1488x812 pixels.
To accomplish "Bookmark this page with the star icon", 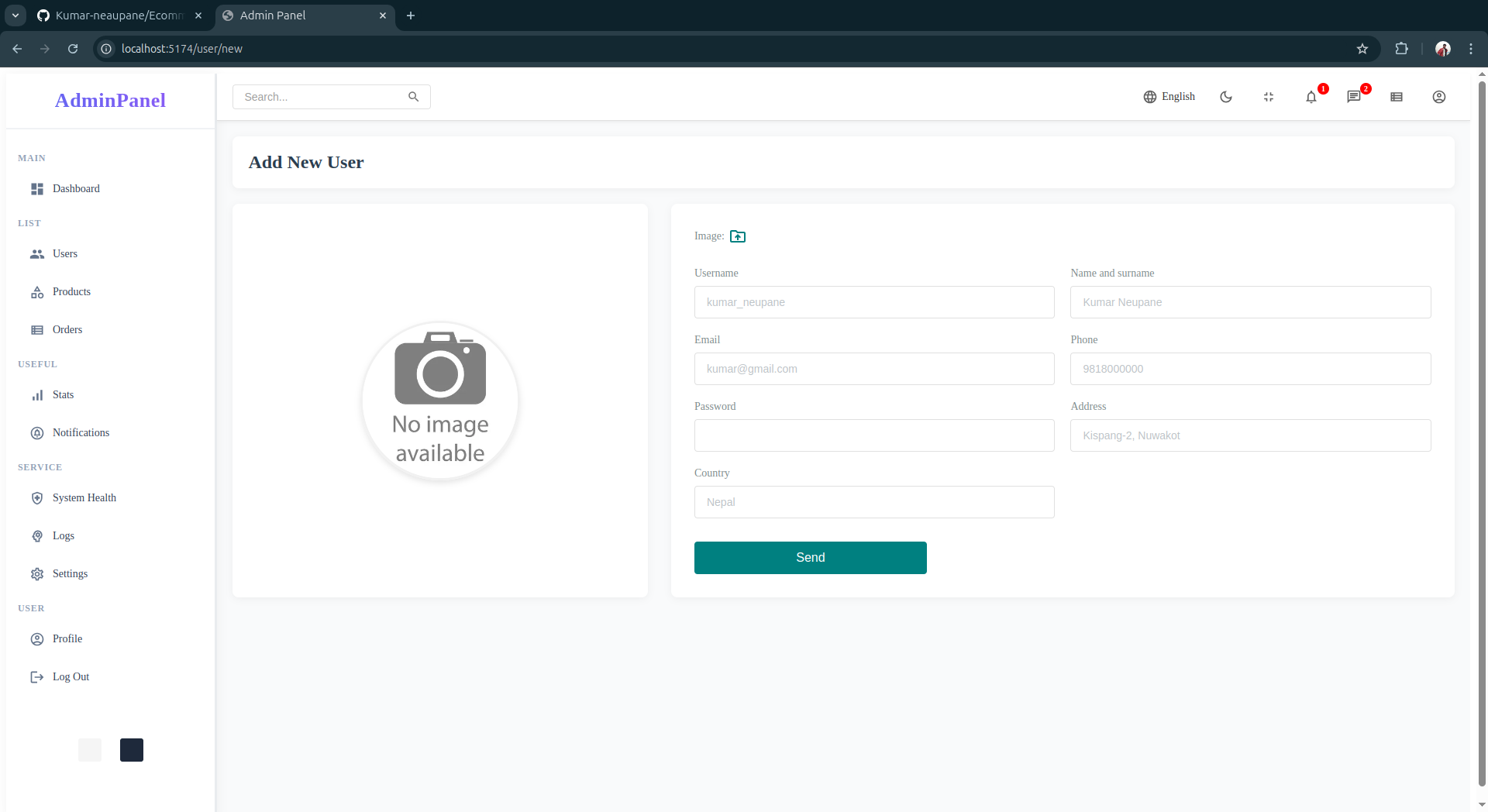I will point(1362,49).
